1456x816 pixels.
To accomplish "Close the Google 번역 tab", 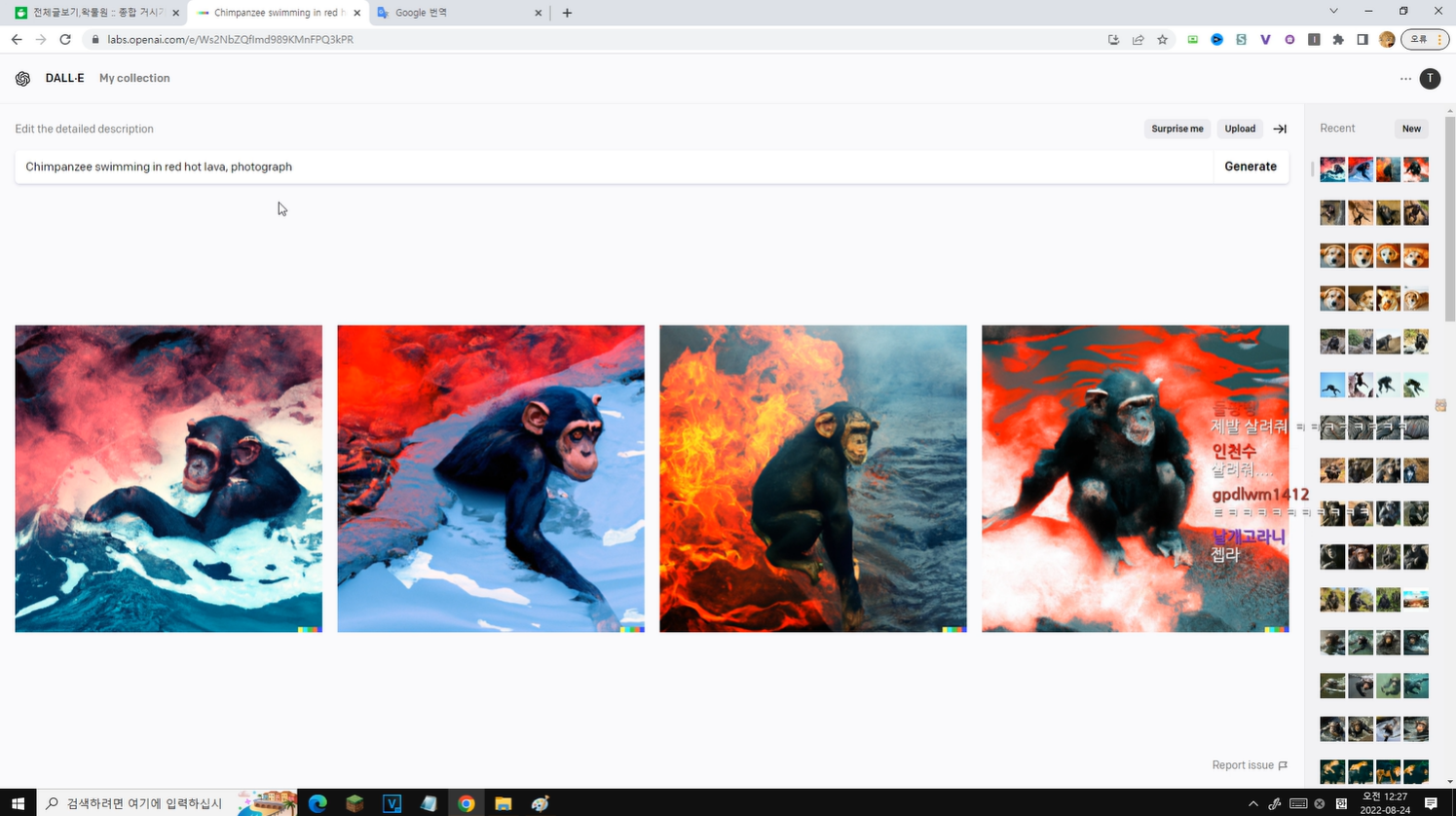I will coord(538,13).
